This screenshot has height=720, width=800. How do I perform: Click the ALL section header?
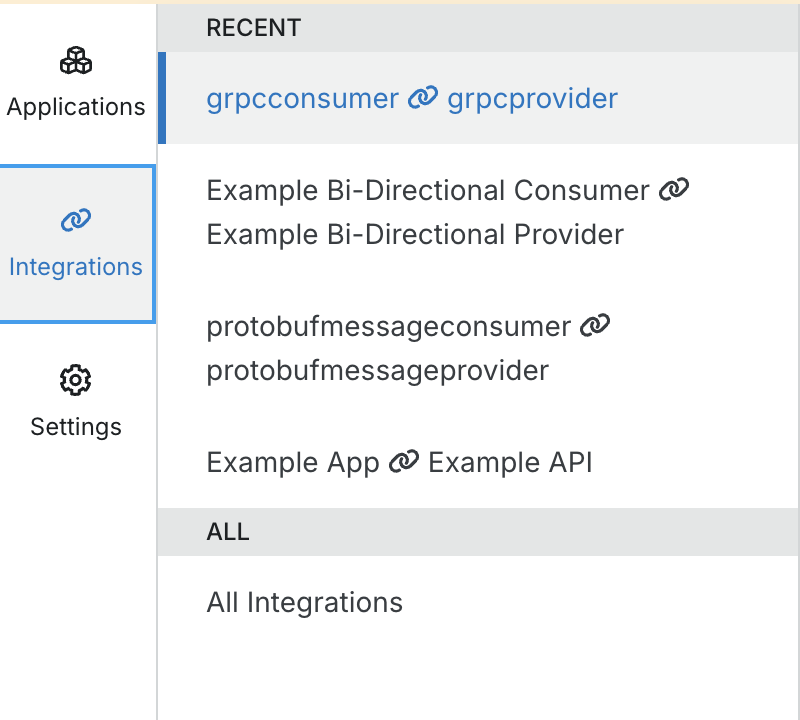coord(229,532)
